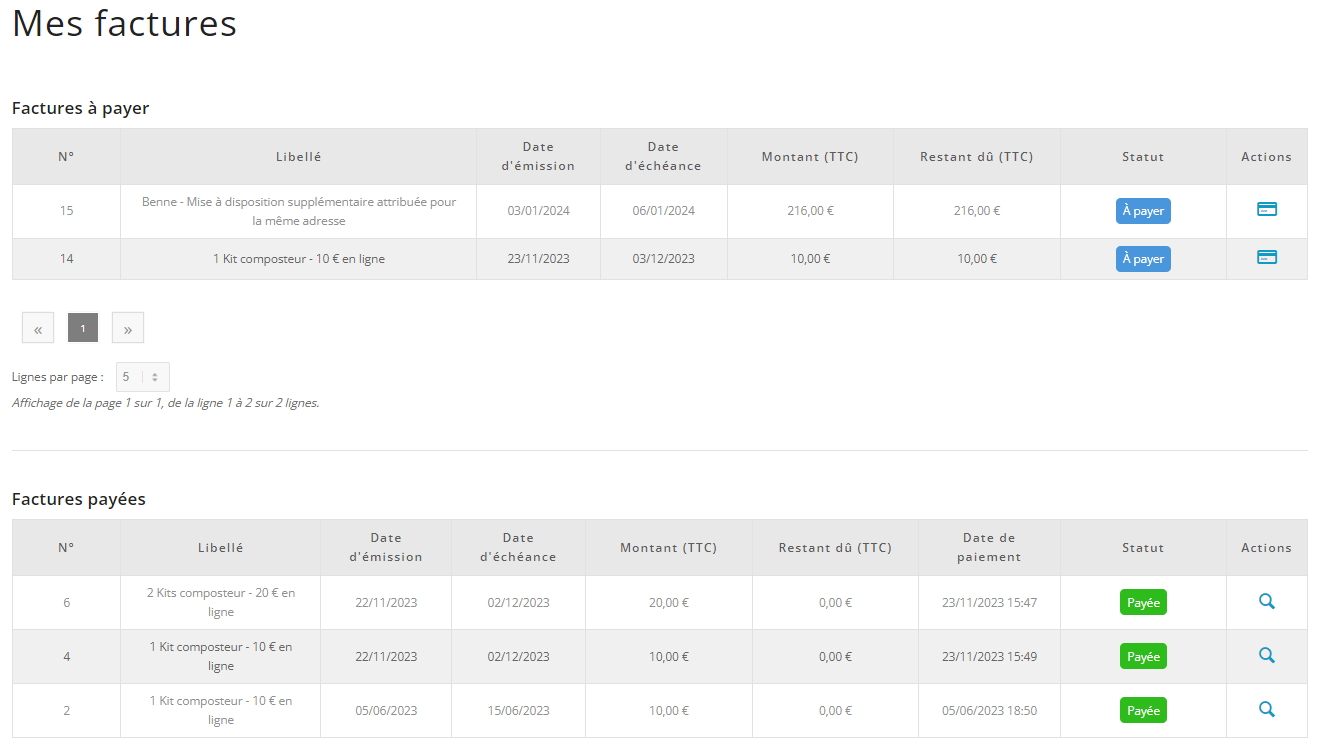This screenshot has width=1320, height=747.
Task: Click the Payée badge for invoice 2
Action: [x=1142, y=711]
